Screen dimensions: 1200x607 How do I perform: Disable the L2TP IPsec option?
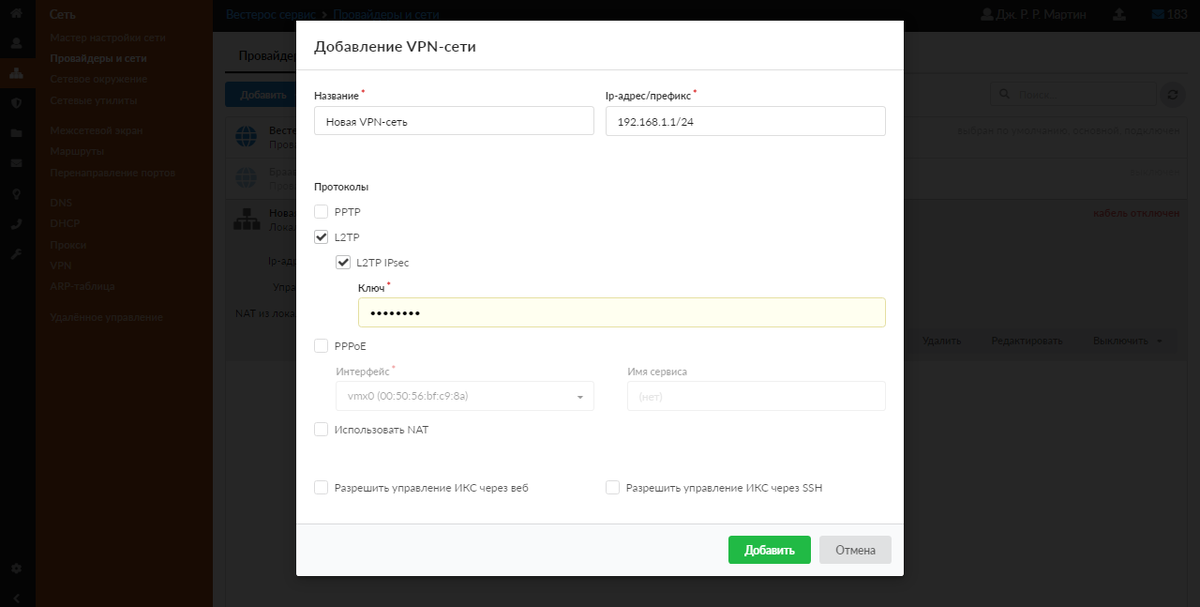pyautogui.click(x=341, y=262)
